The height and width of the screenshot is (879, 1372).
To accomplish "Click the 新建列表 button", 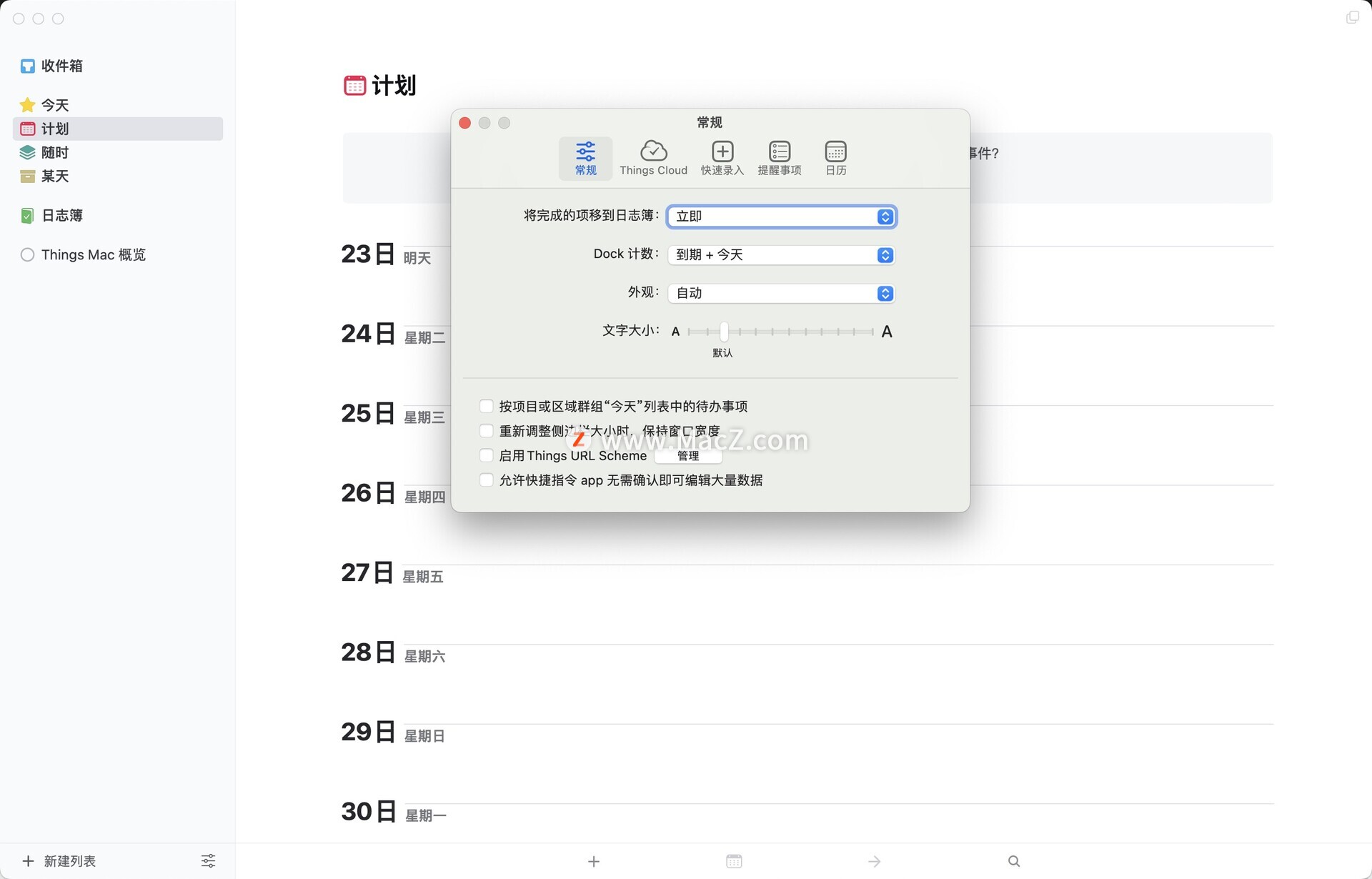I will 59,861.
